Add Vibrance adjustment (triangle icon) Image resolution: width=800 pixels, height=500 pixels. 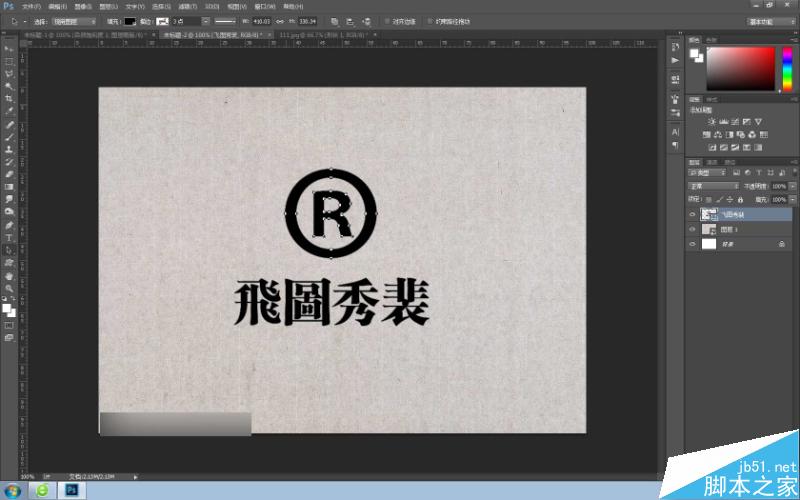pos(758,121)
